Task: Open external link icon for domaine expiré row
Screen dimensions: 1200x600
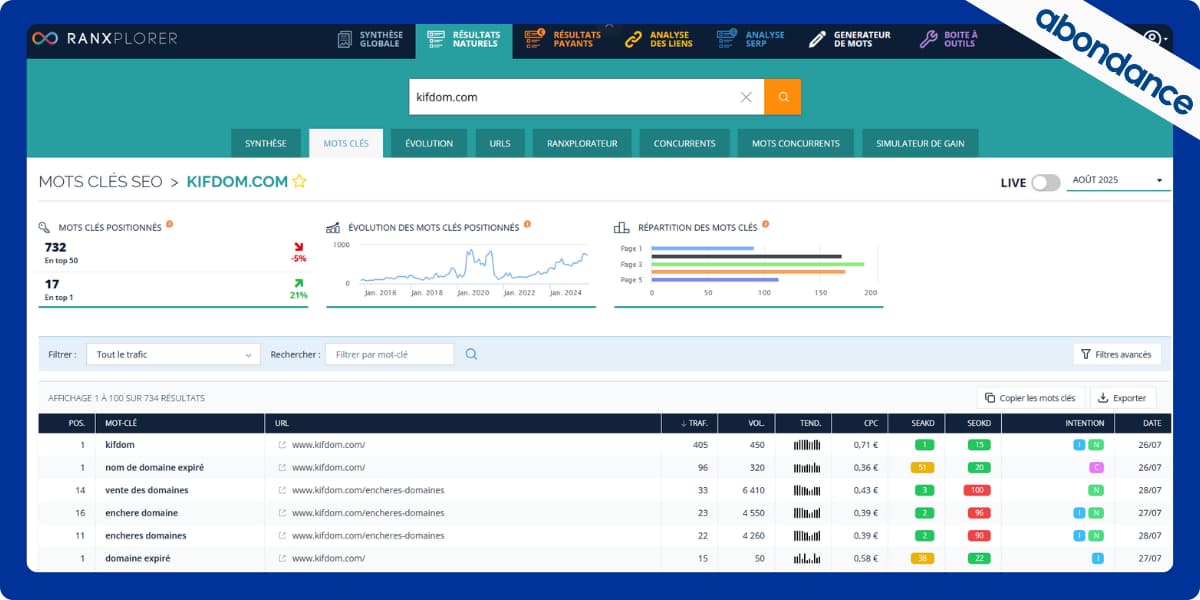Action: pyautogui.click(x=282, y=558)
